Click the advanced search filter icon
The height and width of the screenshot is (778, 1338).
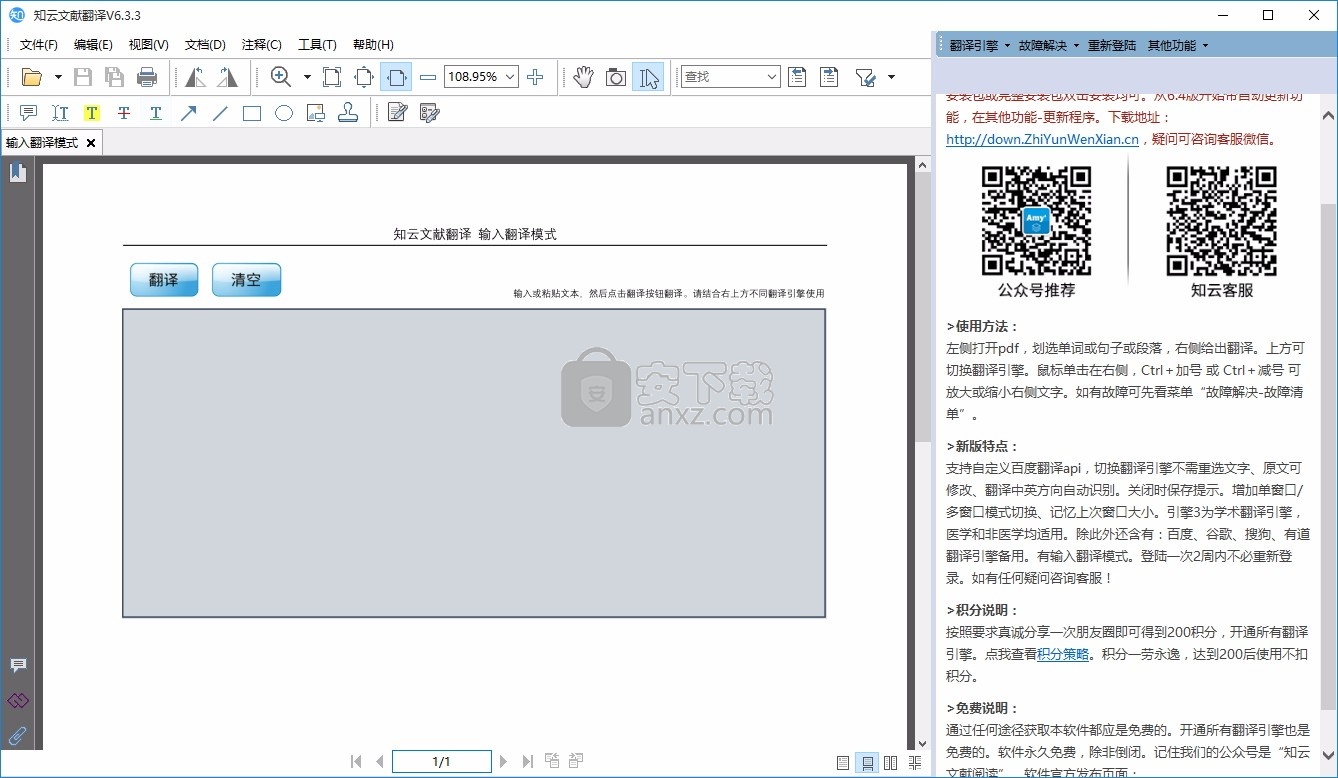(x=865, y=77)
